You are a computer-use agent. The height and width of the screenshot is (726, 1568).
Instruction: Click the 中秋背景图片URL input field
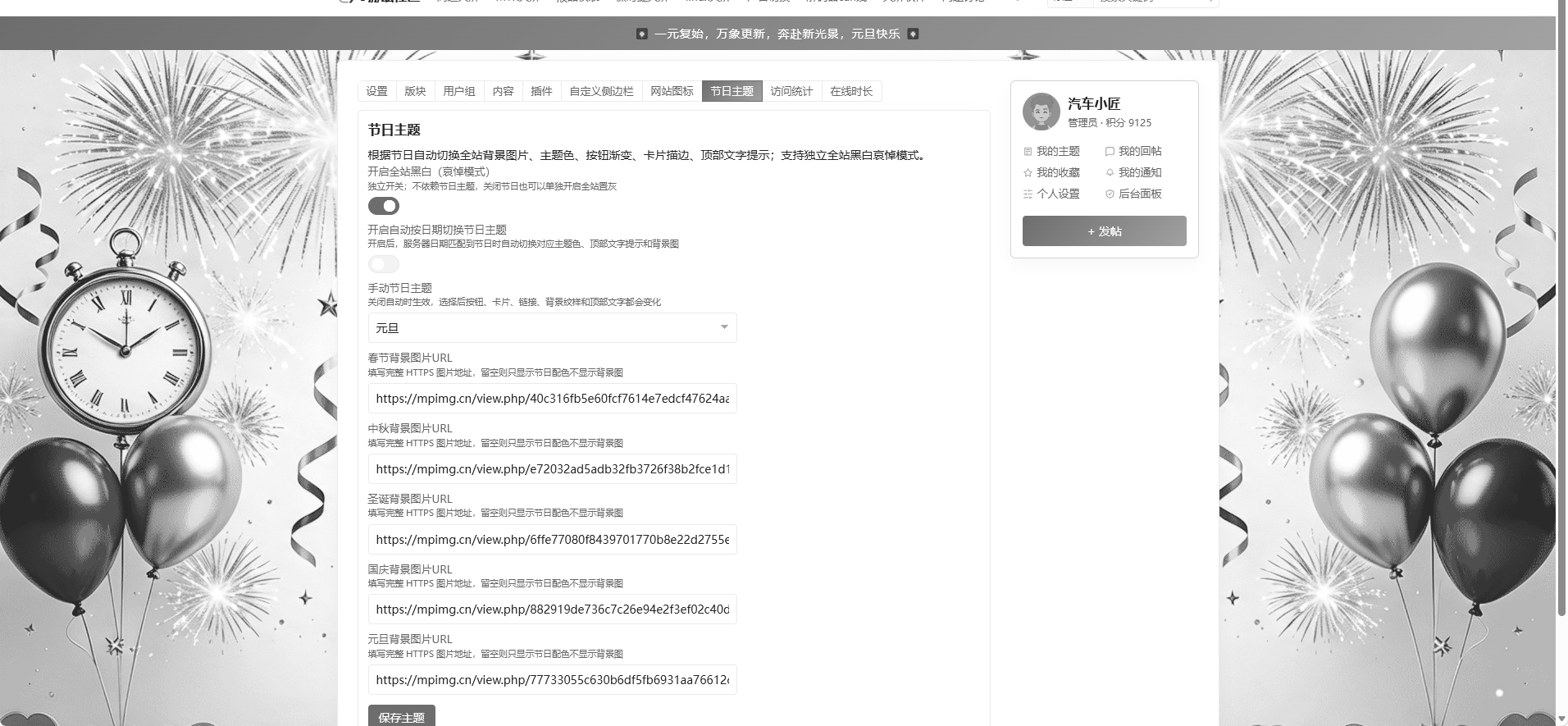point(552,469)
